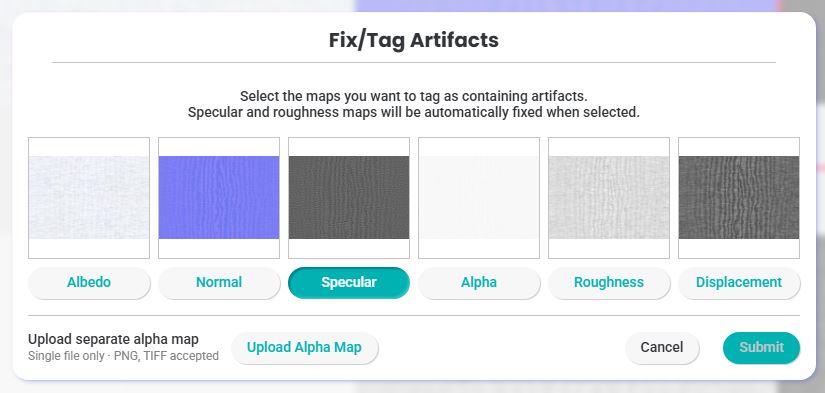This screenshot has width=825, height=393.
Task: Click the blue Normal map thumbnail
Action: pyautogui.click(x=219, y=198)
